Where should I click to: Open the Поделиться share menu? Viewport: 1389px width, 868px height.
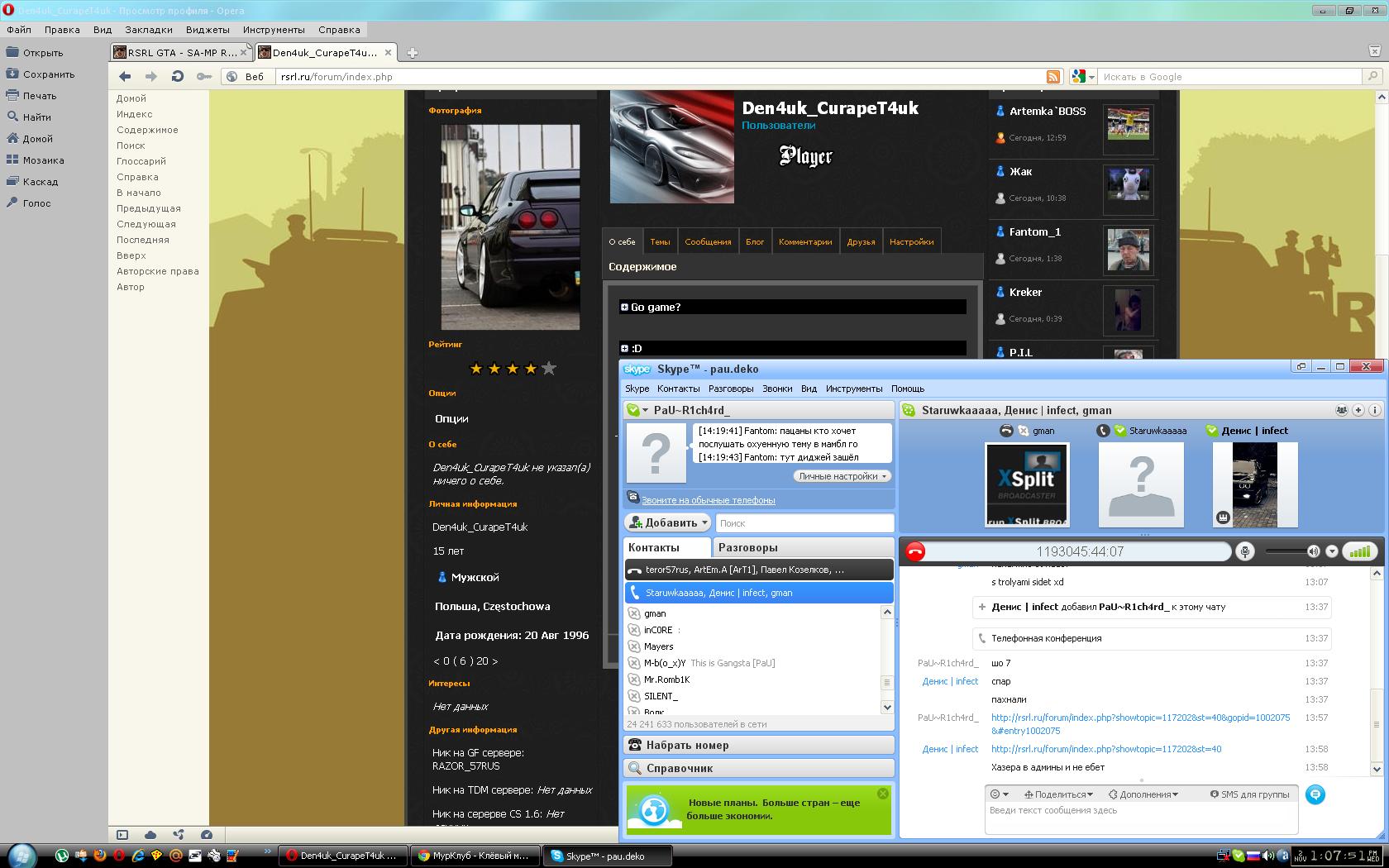coord(1058,794)
